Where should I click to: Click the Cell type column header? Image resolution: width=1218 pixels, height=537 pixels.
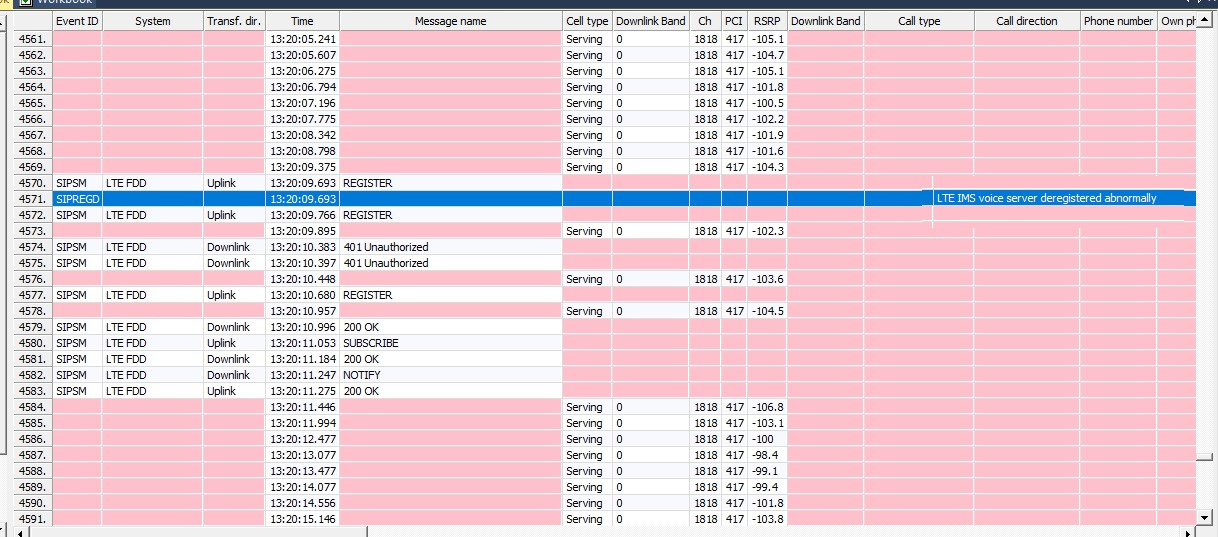(x=587, y=21)
